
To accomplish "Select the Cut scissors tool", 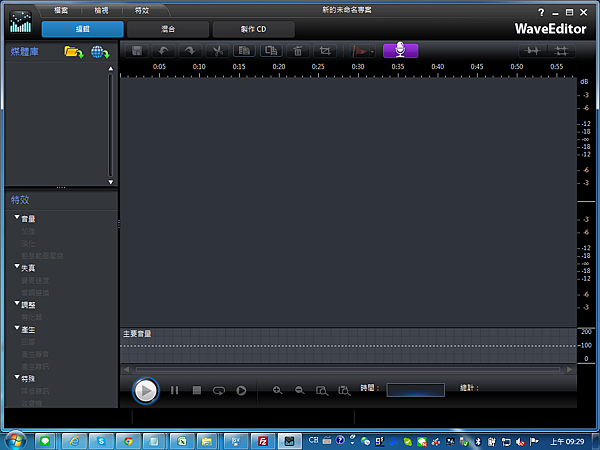I will click(x=217, y=51).
